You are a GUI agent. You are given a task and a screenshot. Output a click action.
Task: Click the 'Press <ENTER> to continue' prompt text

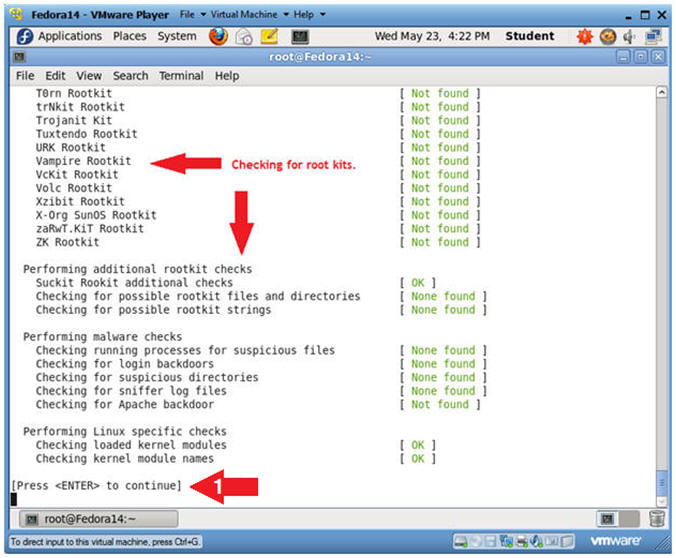[96, 486]
